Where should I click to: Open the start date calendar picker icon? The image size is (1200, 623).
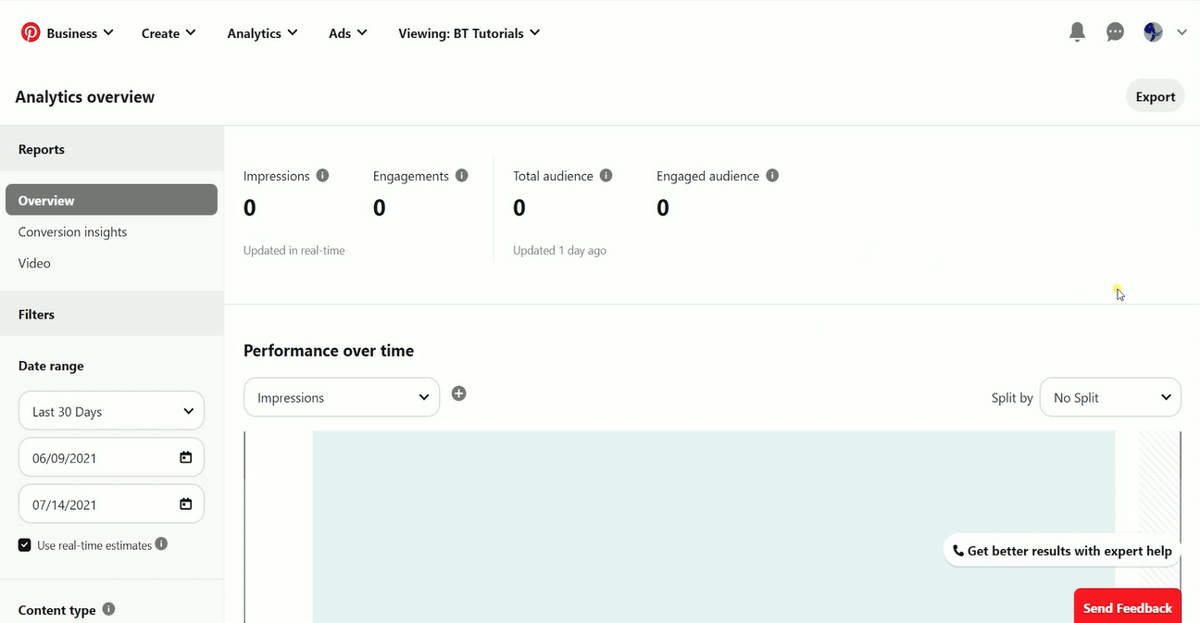point(185,457)
